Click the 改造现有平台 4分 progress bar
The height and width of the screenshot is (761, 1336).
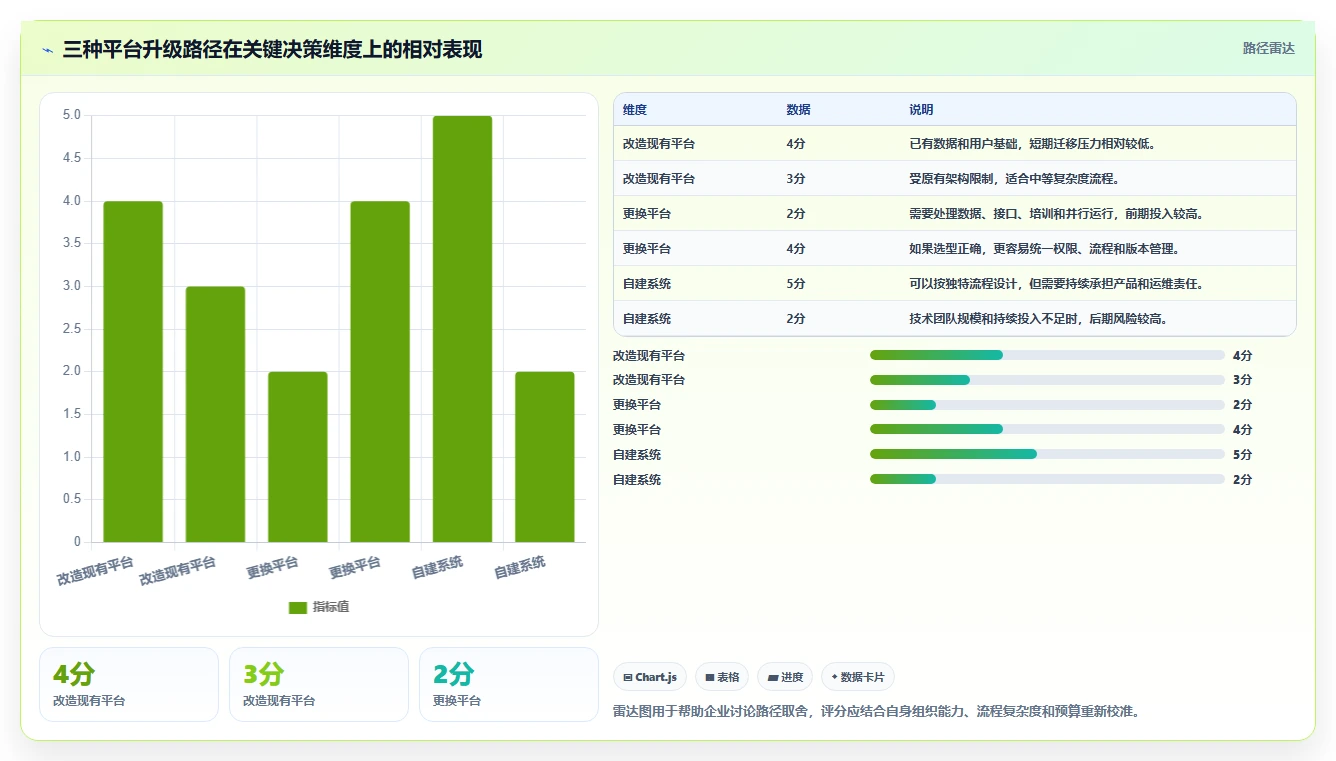point(1047,355)
